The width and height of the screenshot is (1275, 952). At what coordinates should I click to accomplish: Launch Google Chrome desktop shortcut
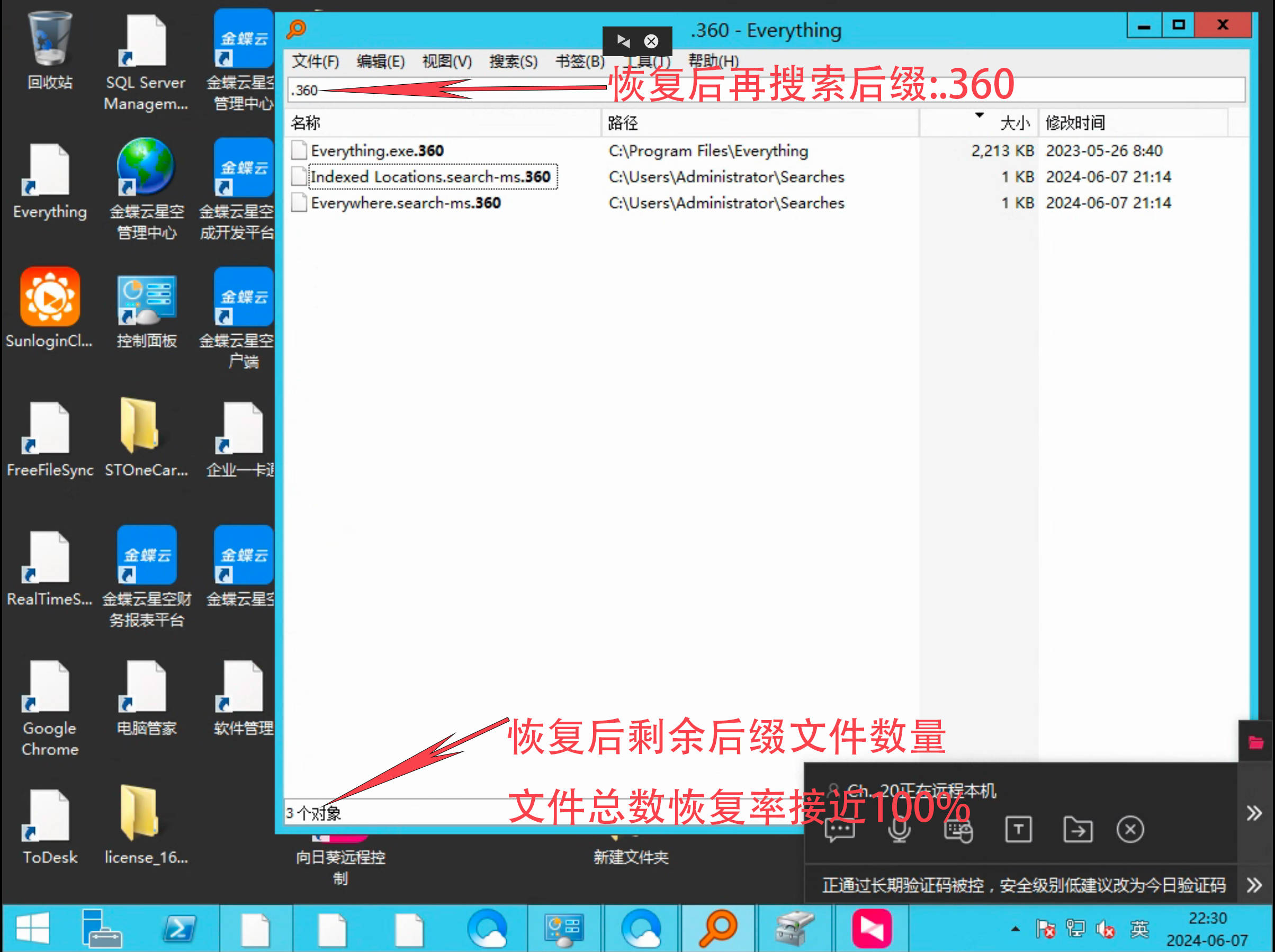tap(50, 708)
